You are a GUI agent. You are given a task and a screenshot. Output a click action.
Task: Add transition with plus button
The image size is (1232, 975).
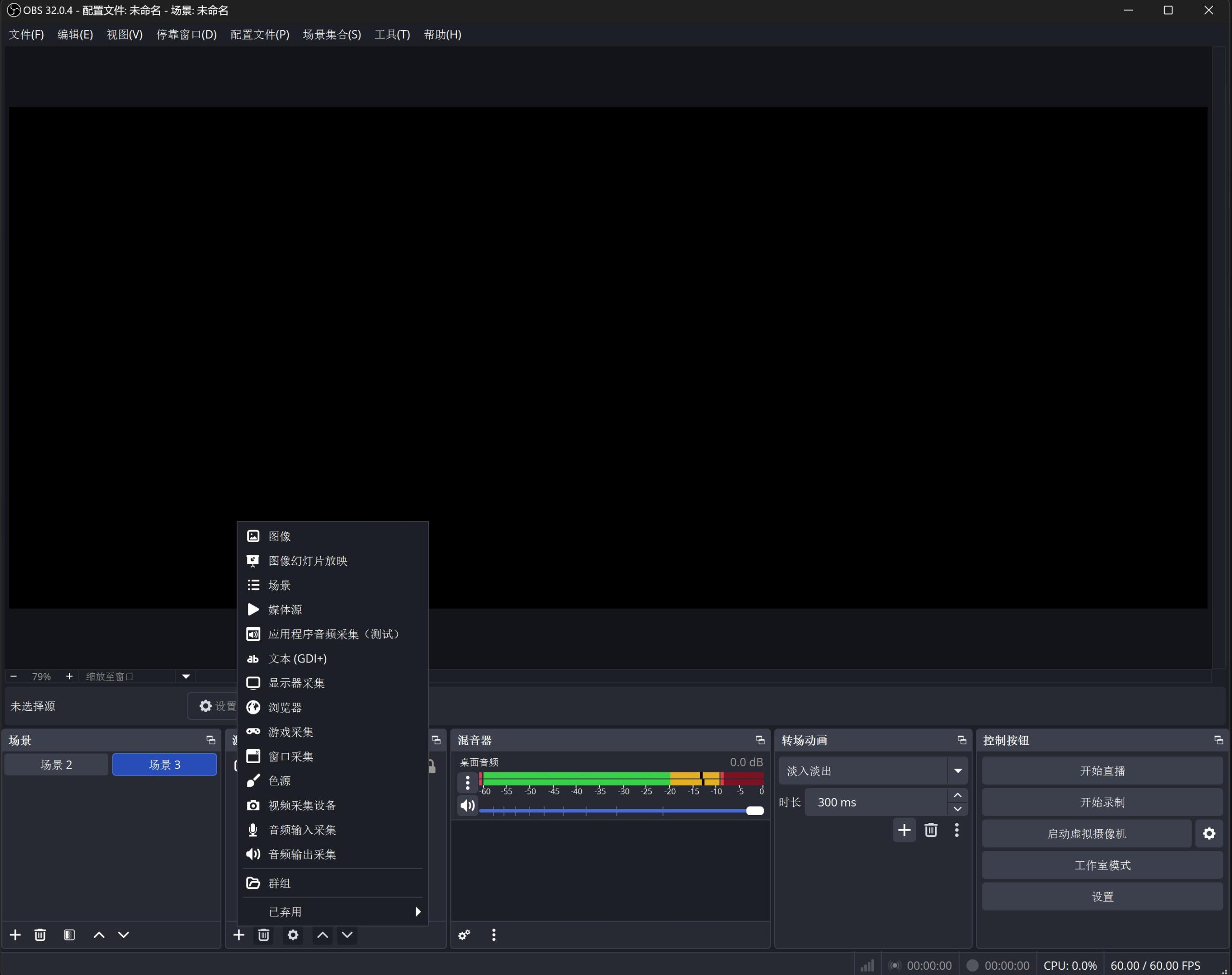tap(904, 830)
